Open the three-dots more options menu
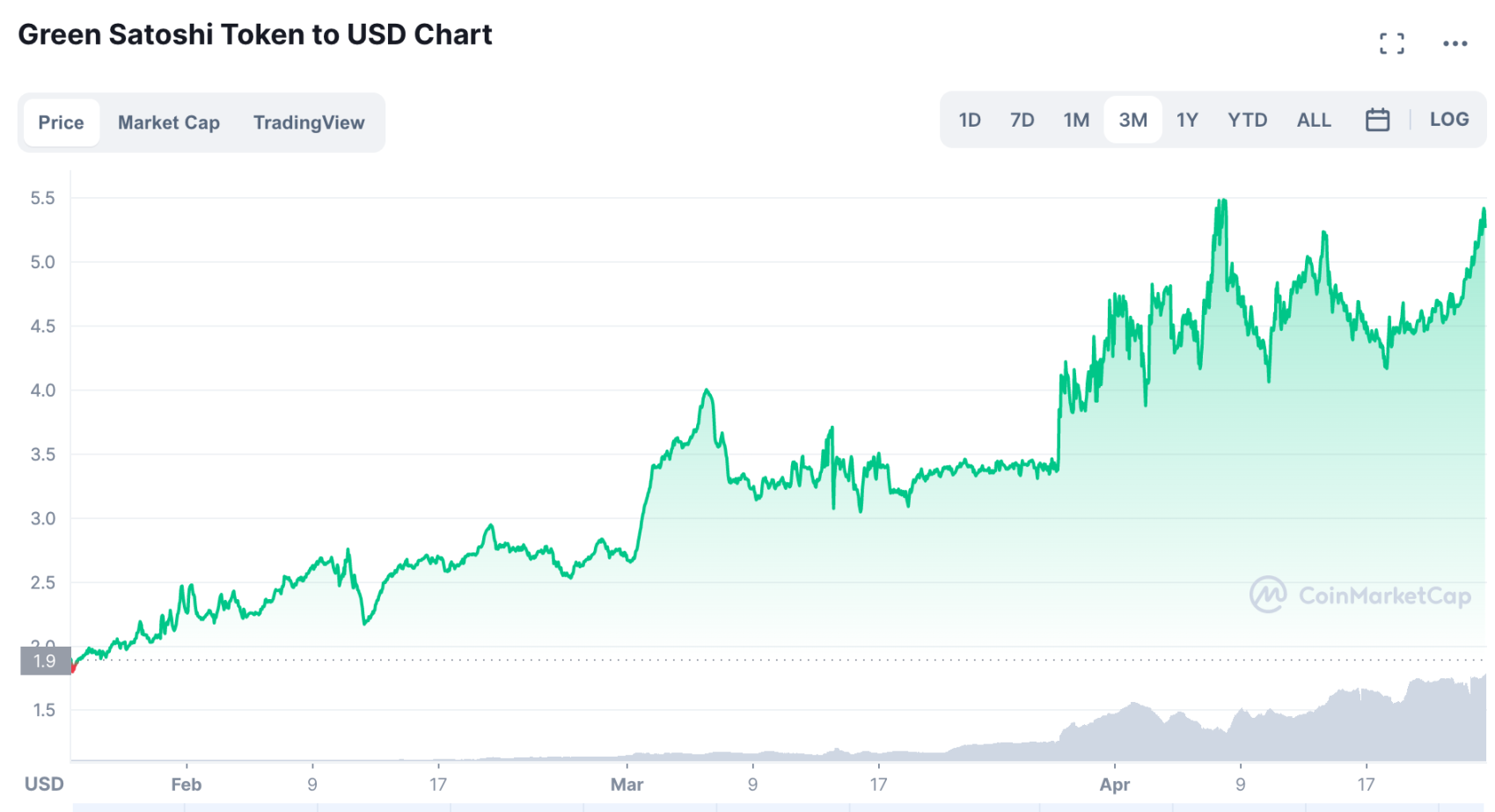 pos(1455,43)
